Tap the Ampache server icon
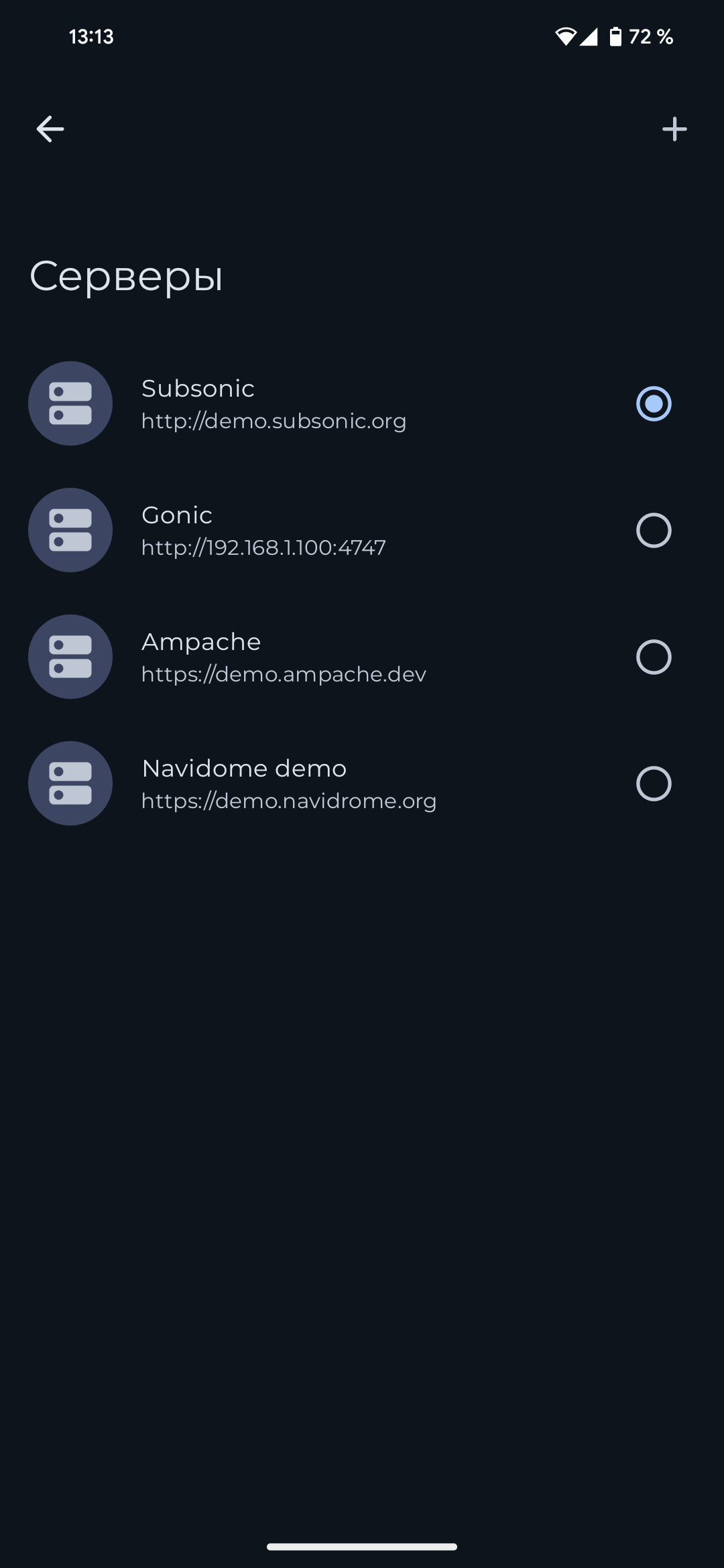 pos(70,657)
